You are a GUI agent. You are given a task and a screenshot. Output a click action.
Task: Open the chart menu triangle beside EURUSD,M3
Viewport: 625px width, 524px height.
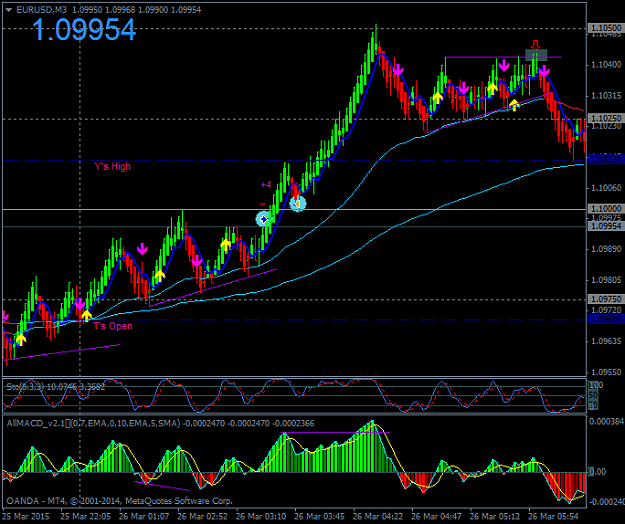(x=9, y=10)
